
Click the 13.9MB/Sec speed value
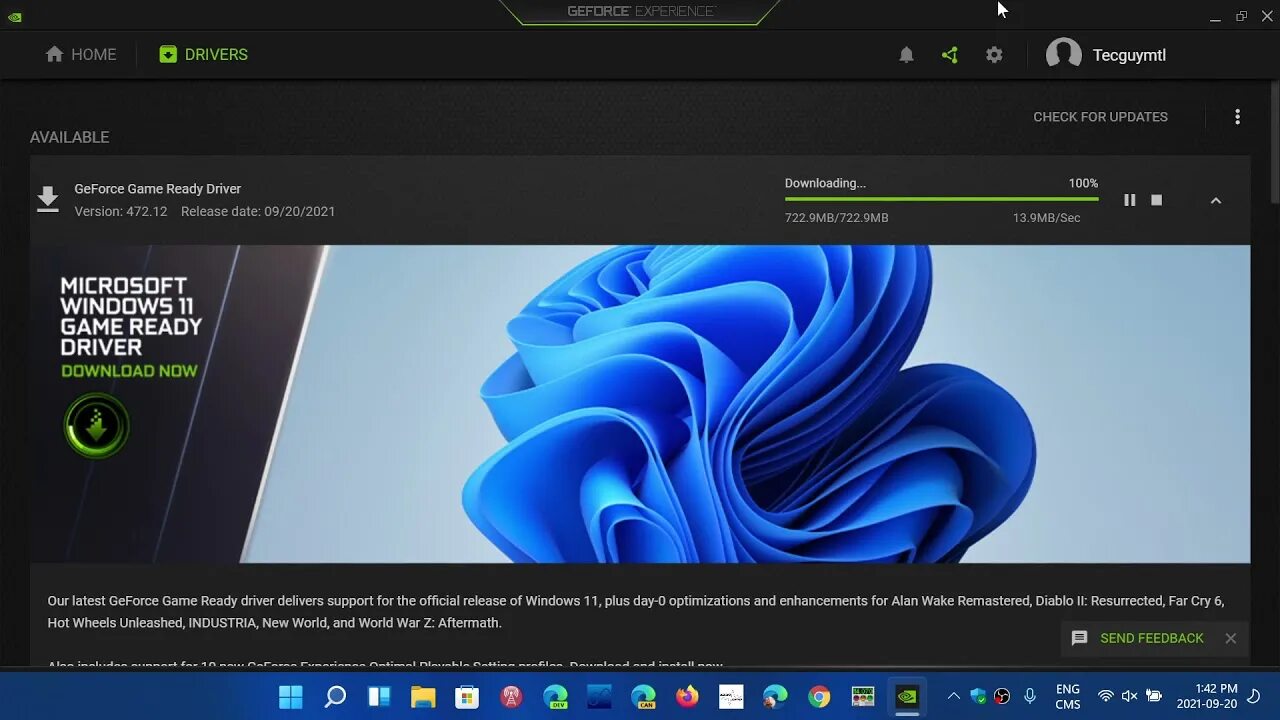pyautogui.click(x=1046, y=217)
